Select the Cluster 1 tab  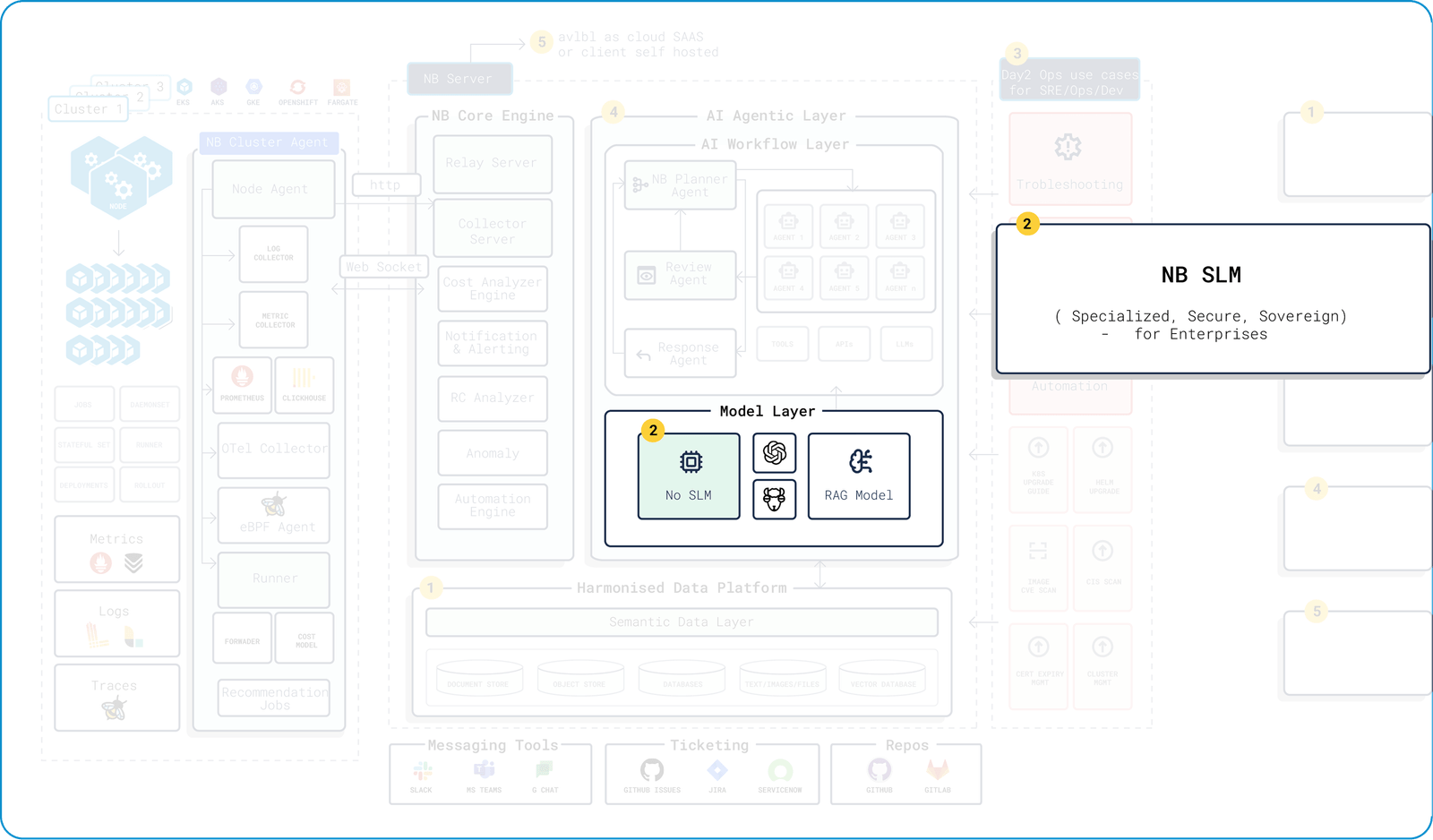click(x=88, y=109)
